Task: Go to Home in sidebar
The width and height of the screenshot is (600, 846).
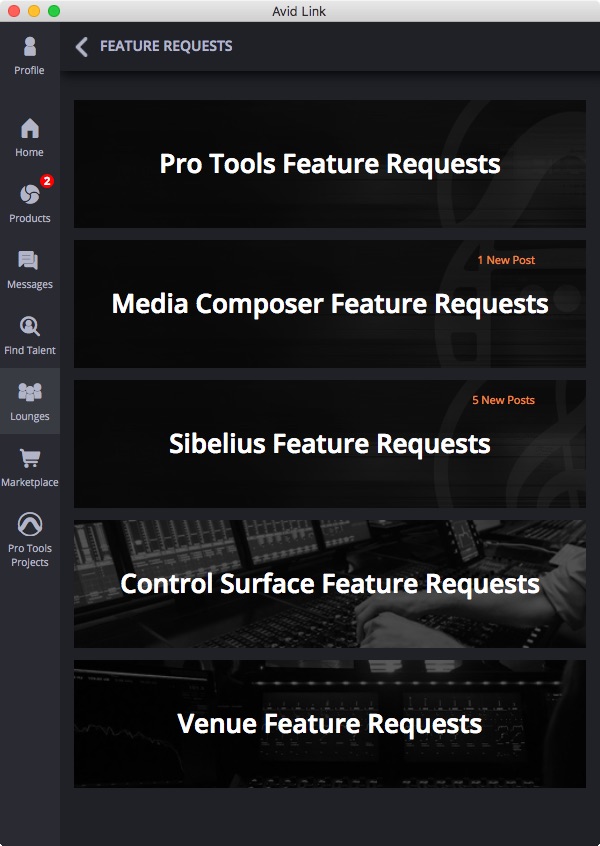Action: [x=30, y=138]
